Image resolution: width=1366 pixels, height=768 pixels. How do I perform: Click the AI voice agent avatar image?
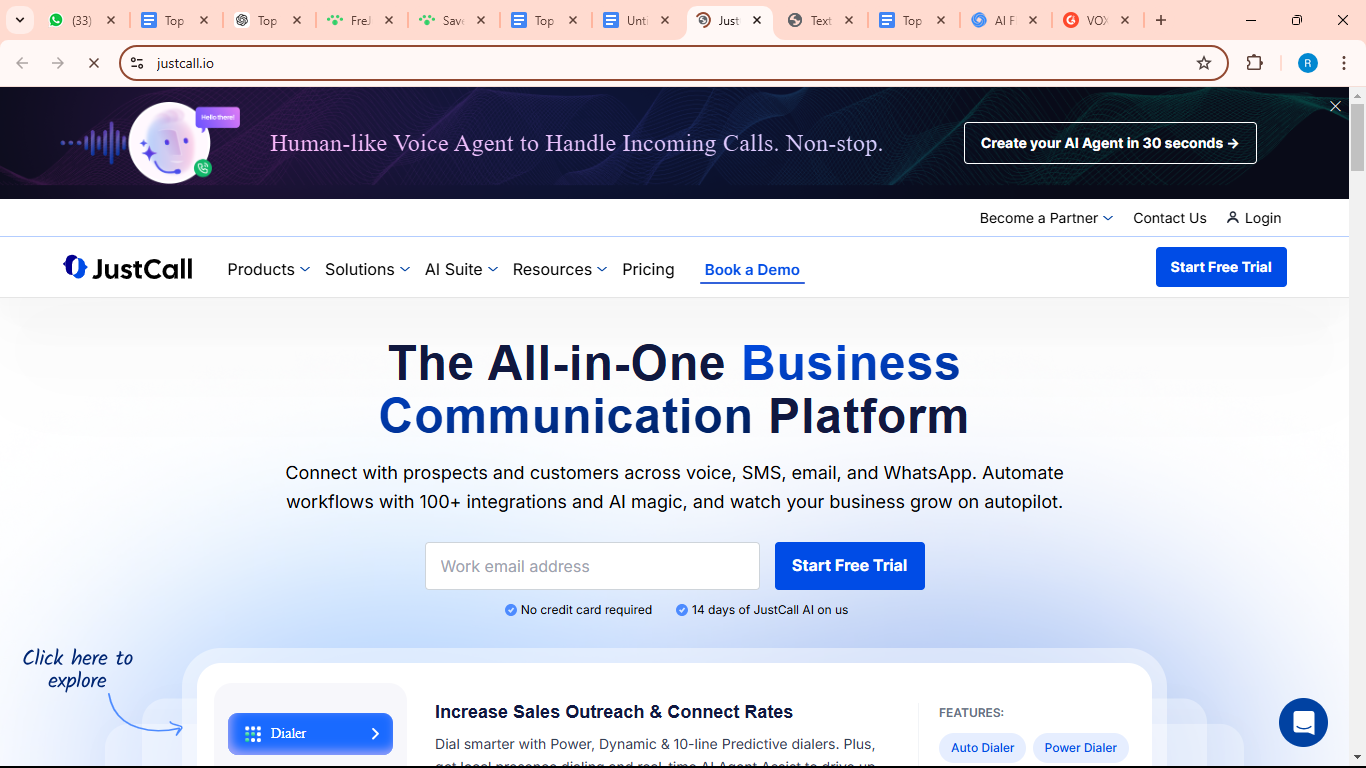(170, 143)
